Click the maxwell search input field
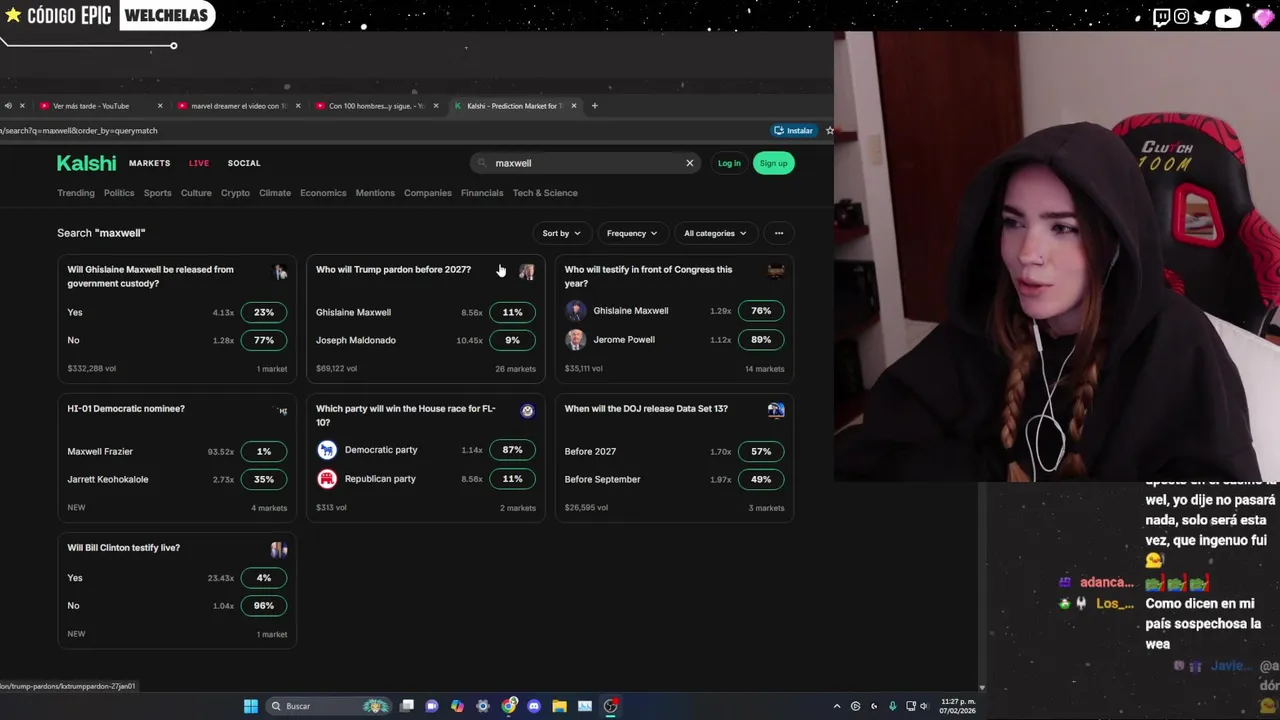 click(x=585, y=163)
